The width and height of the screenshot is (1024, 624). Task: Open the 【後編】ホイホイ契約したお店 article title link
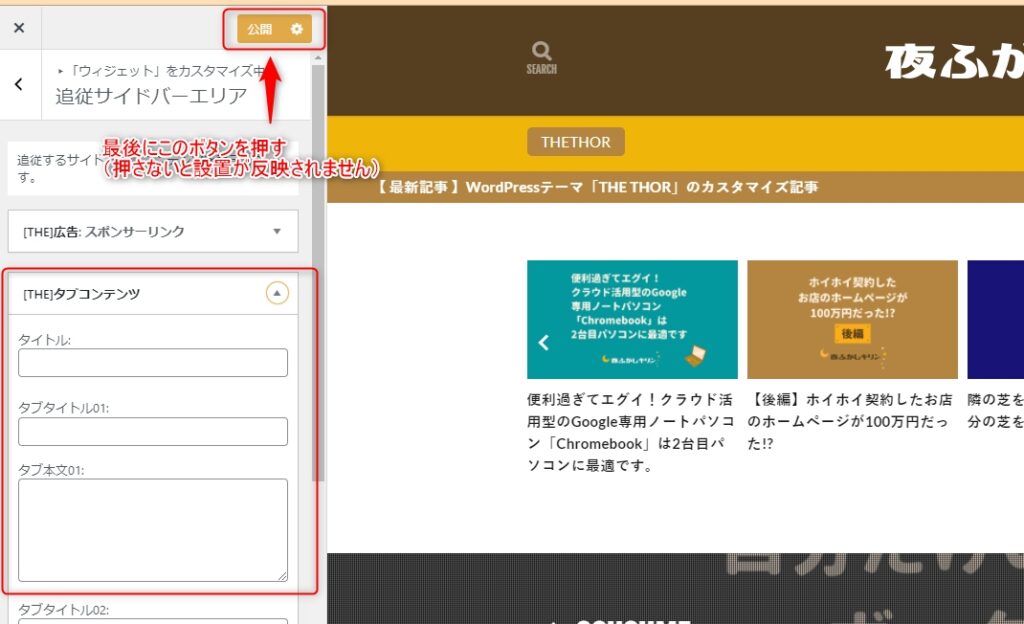pyautogui.click(x=850, y=421)
